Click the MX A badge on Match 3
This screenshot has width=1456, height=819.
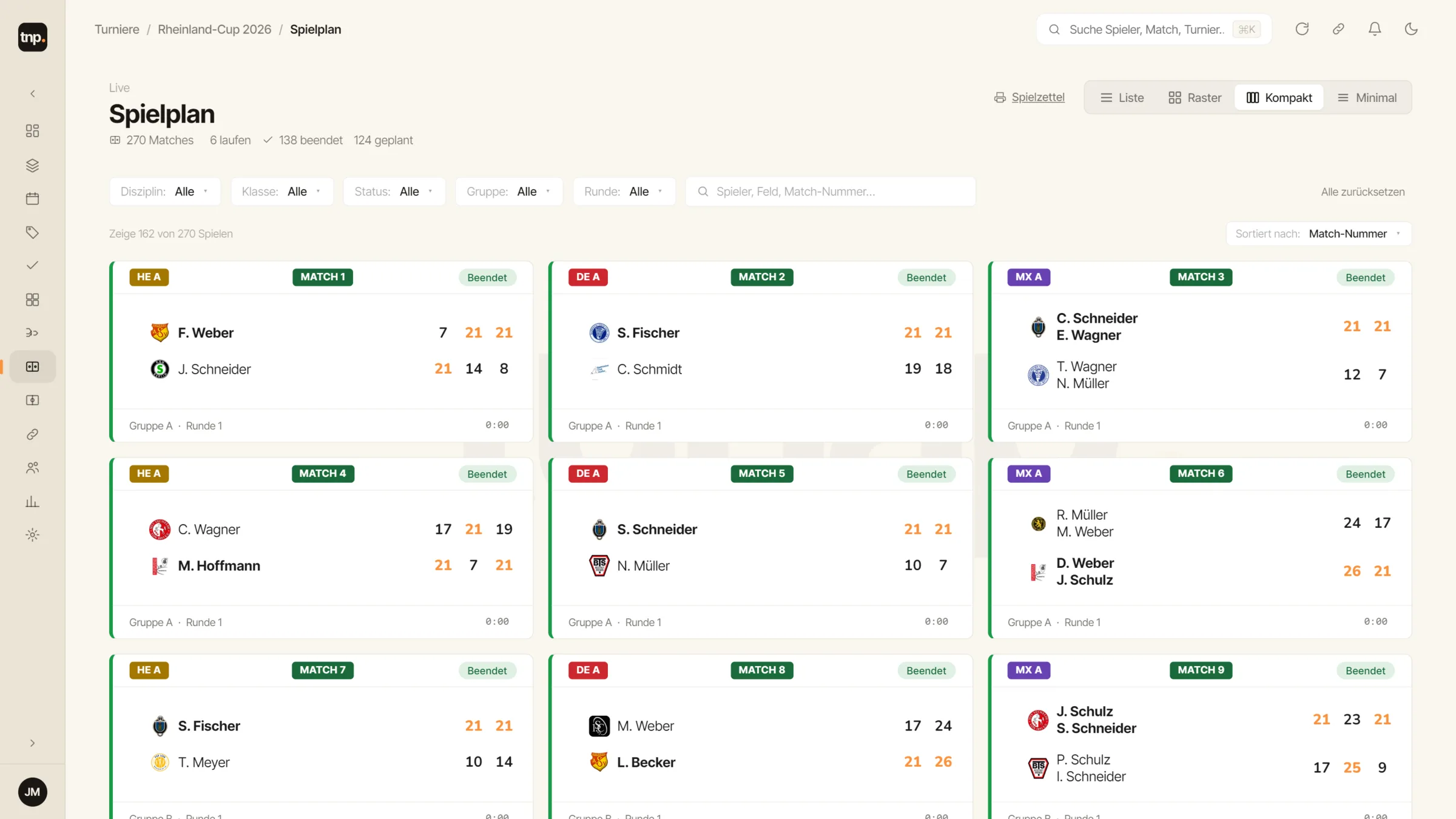tap(1028, 277)
